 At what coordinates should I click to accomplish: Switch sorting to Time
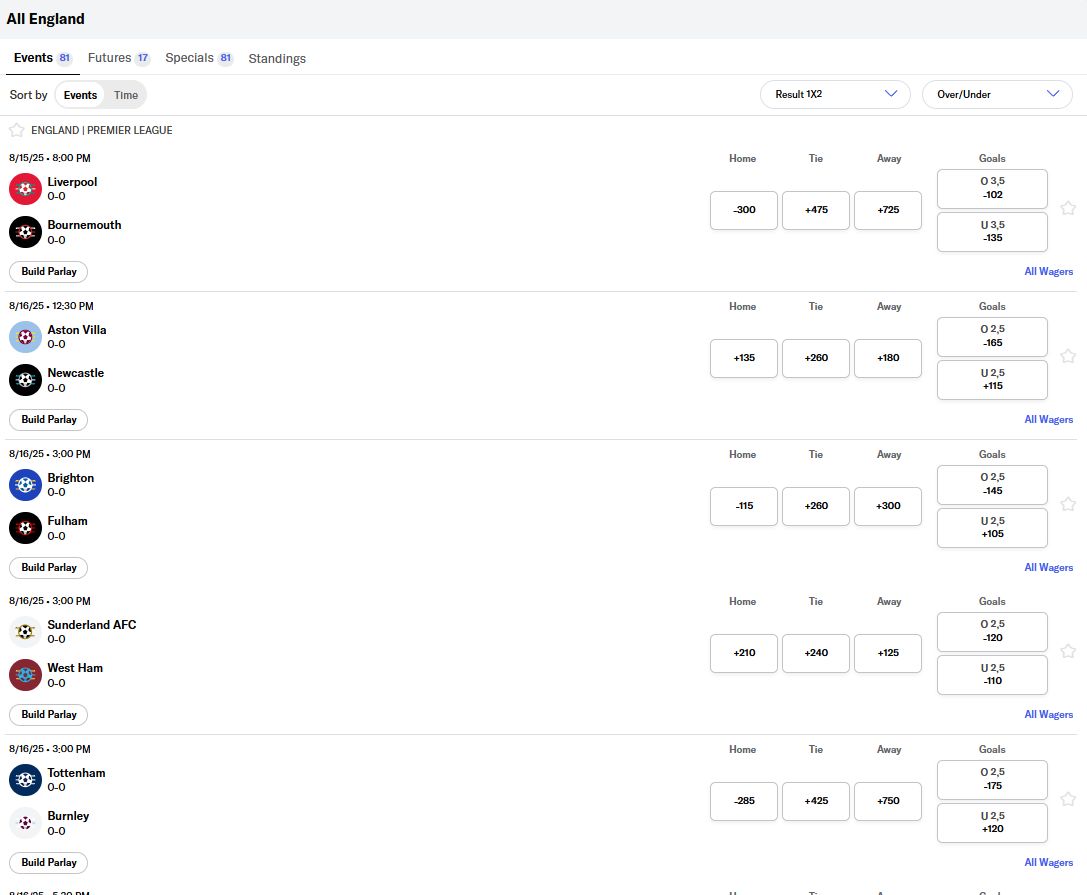[x=126, y=95]
